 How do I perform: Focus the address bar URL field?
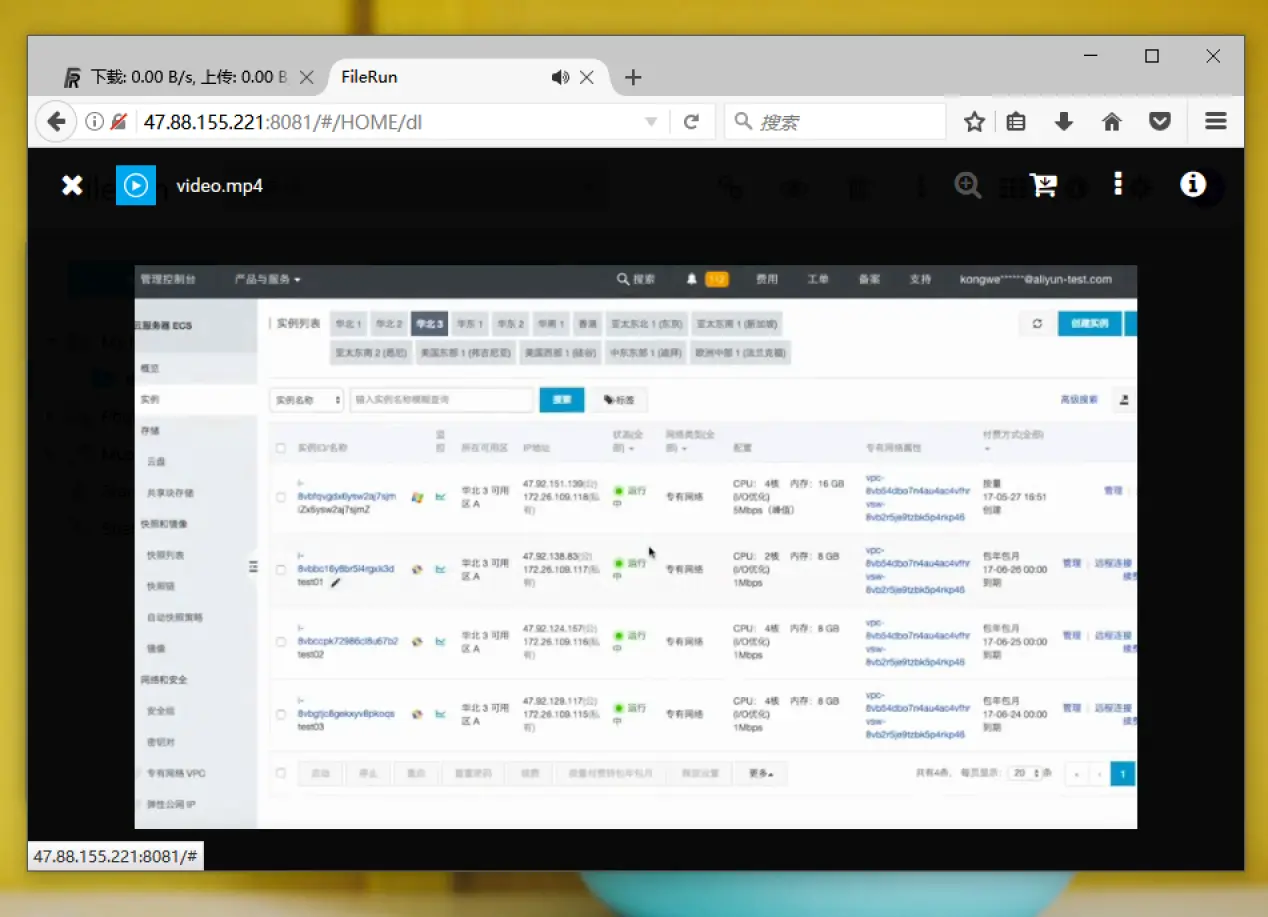pos(390,122)
